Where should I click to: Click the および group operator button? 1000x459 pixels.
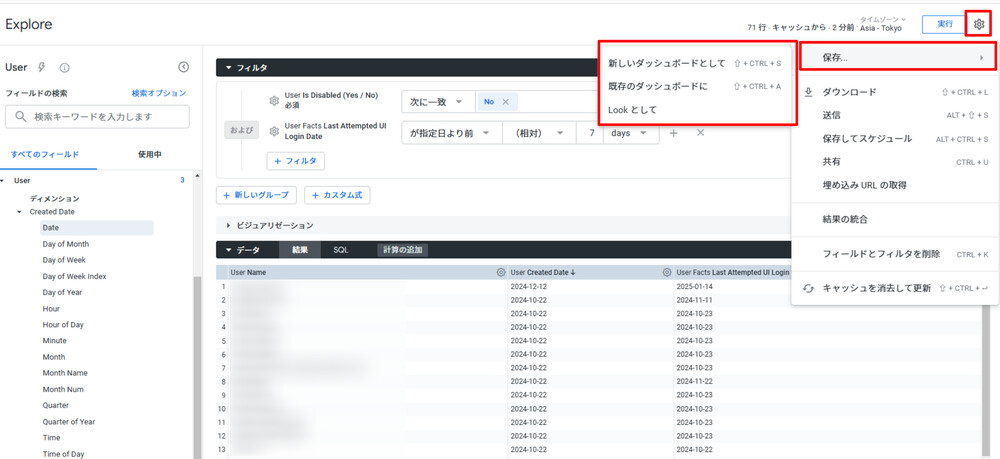pos(242,131)
